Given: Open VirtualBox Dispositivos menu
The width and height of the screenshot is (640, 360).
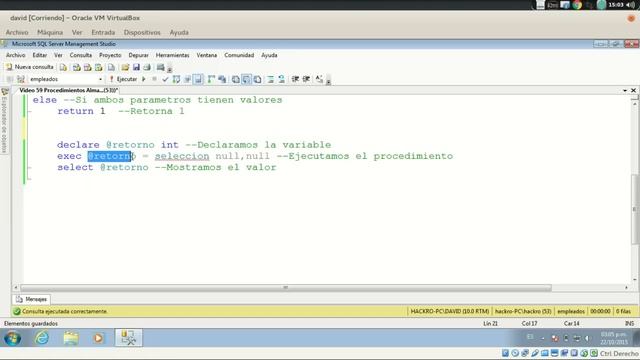Looking at the screenshot, I should 142,32.
